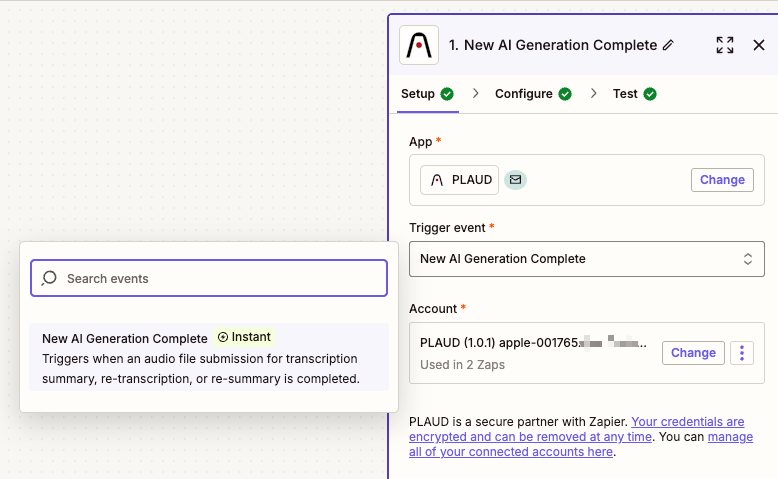
Task: Click the 'App' field label
Action: pos(420,142)
